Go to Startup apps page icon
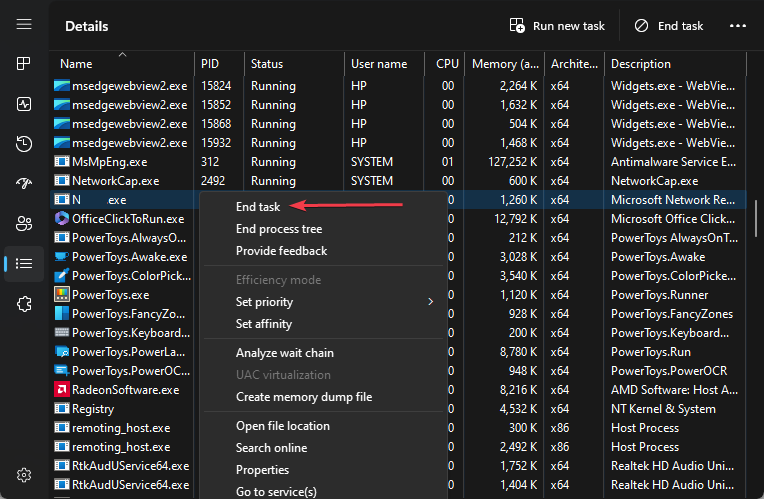 click(24, 183)
